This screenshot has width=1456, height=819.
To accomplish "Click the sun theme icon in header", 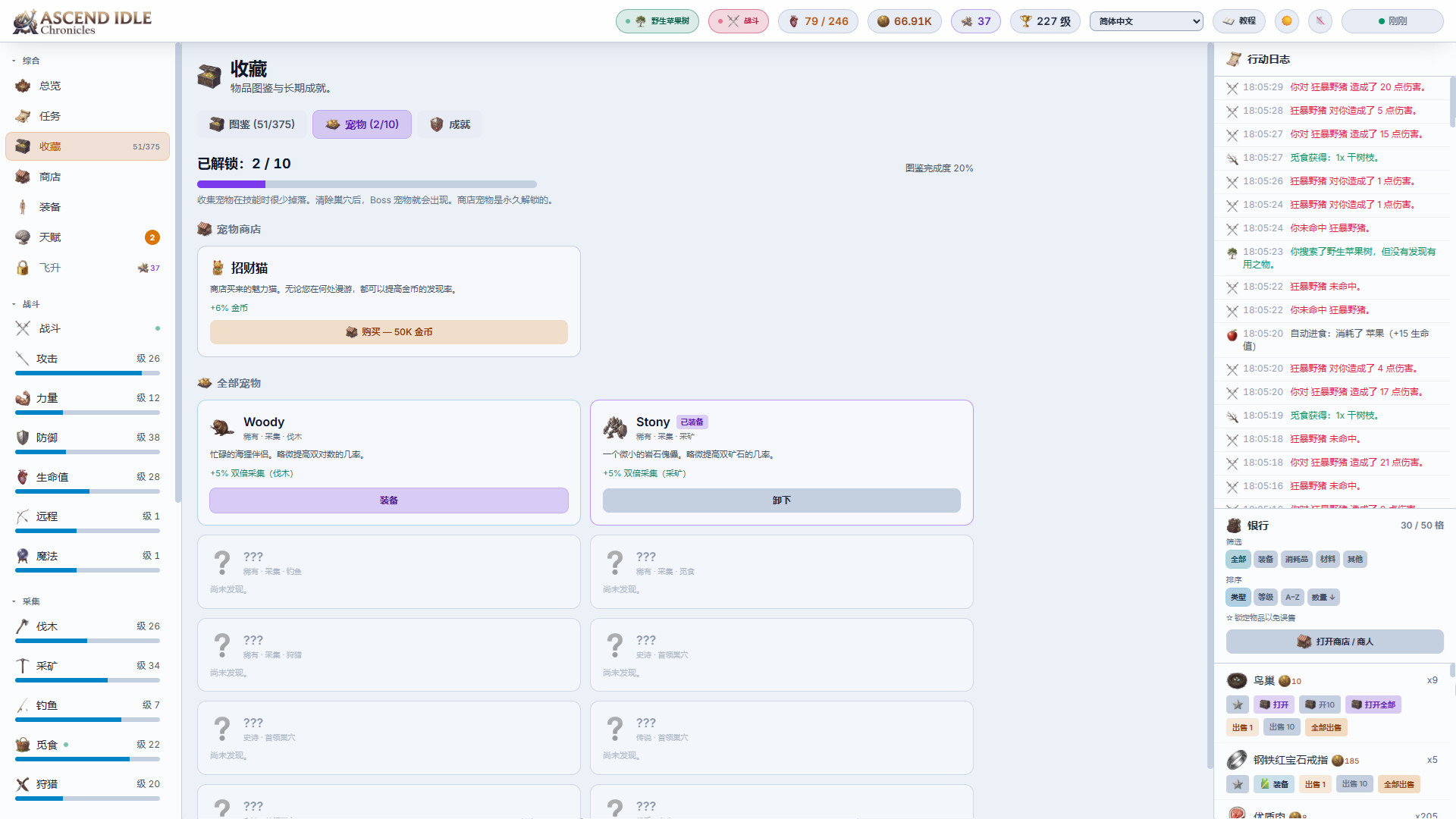I will [1286, 21].
